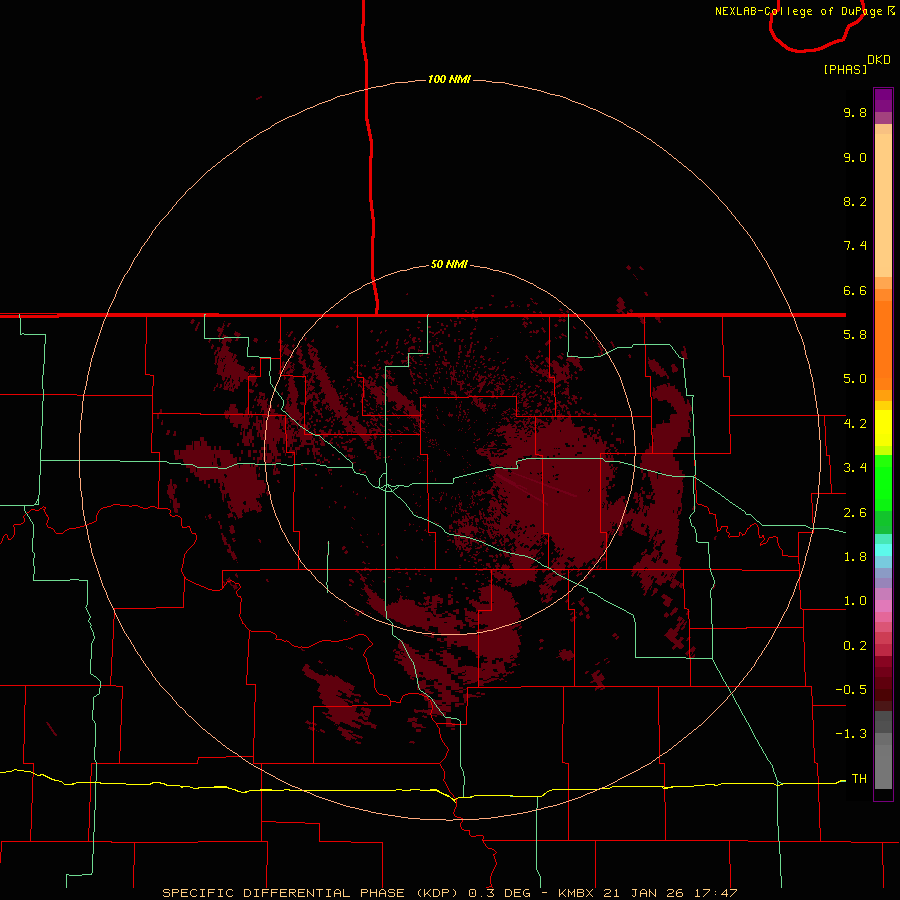Click the -1.3 scale value
The width and height of the screenshot is (900, 900).
(851, 735)
